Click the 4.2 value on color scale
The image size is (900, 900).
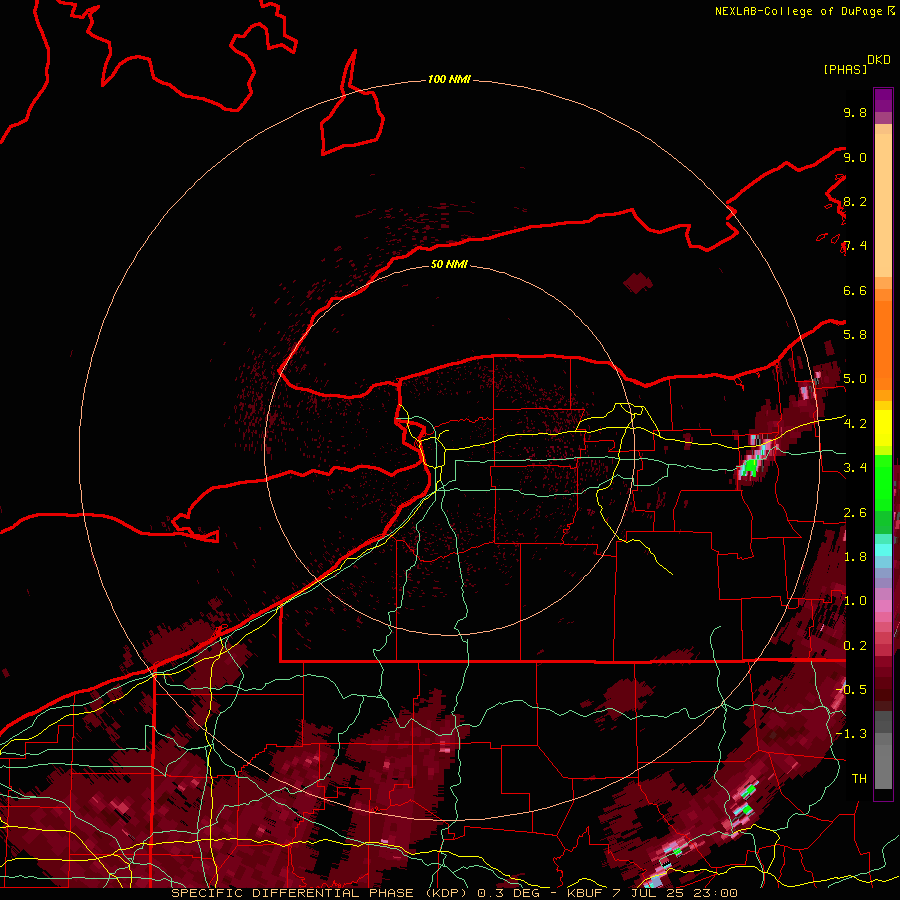click(855, 424)
